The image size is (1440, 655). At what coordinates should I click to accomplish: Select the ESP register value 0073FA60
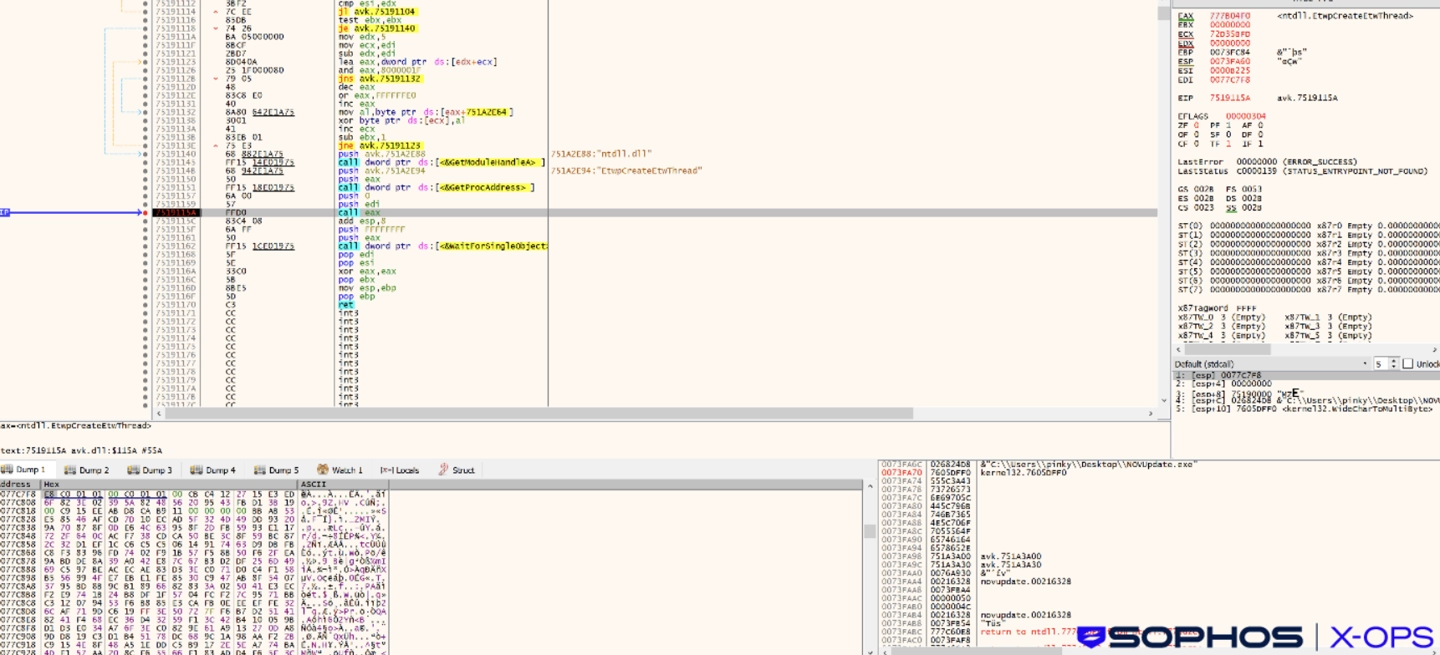(1230, 61)
